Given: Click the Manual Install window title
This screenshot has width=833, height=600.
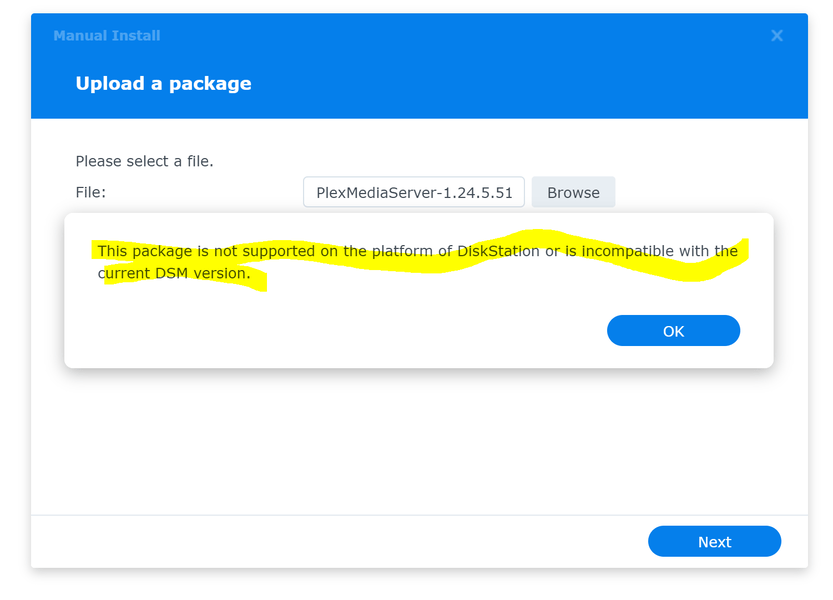Looking at the screenshot, I should click(107, 36).
